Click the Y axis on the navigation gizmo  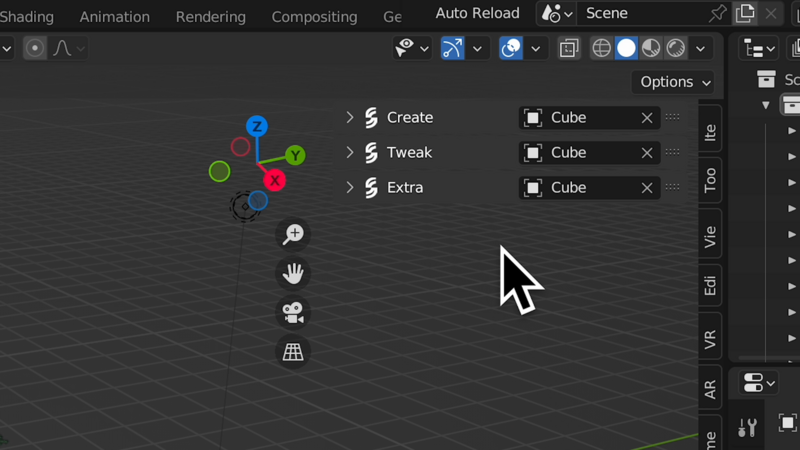(x=295, y=155)
